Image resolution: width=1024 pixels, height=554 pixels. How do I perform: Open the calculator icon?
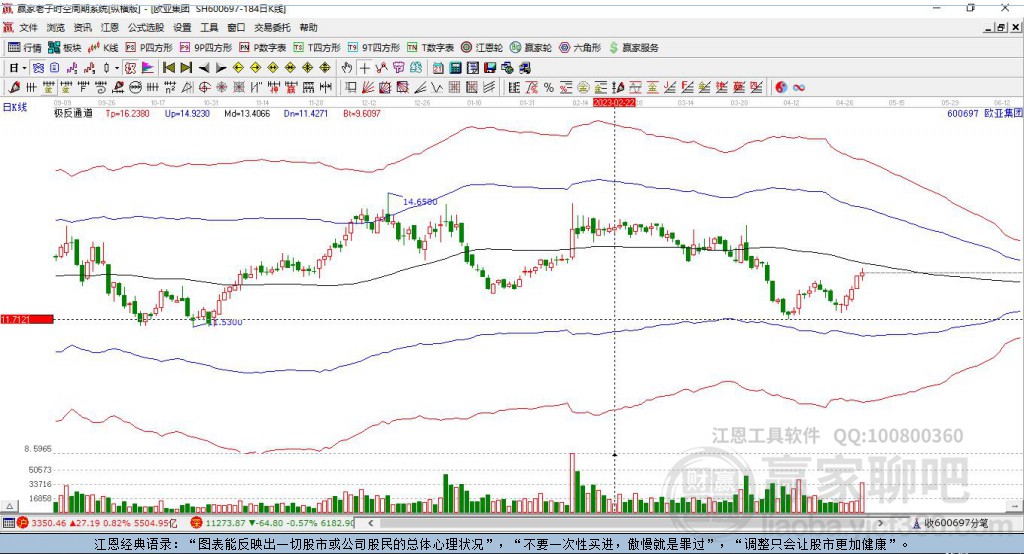(x=455, y=68)
